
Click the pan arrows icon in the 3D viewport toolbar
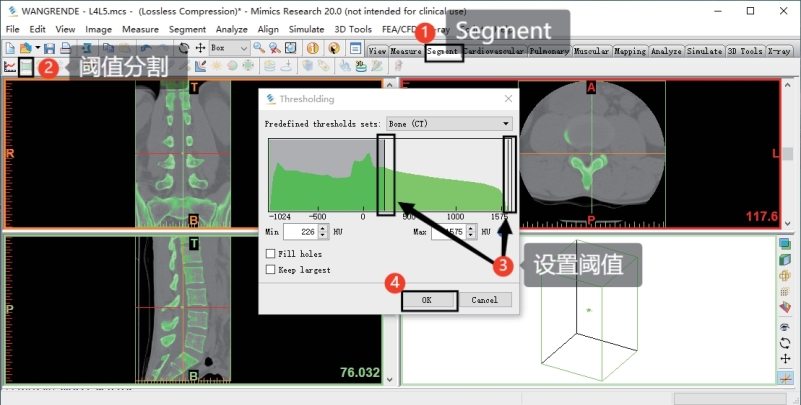tap(785, 359)
